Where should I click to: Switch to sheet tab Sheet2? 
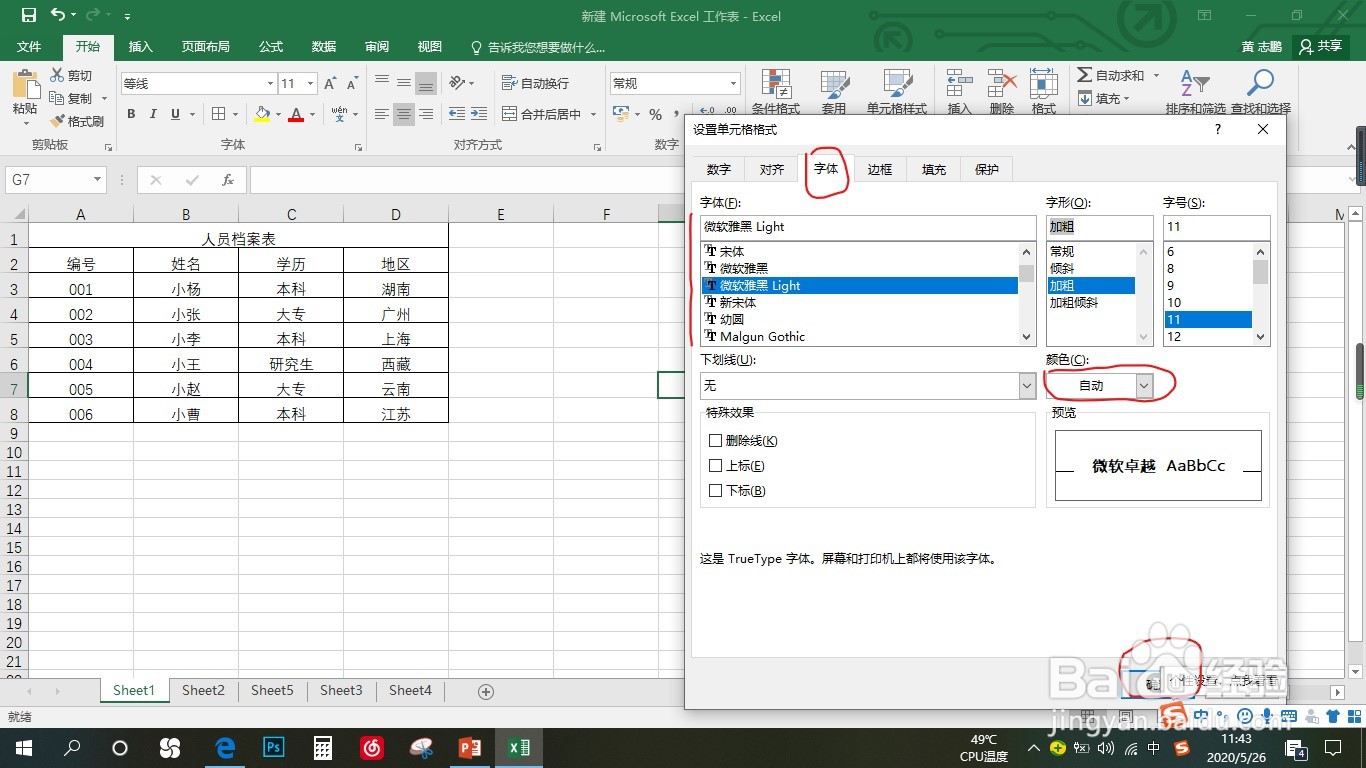coord(203,690)
